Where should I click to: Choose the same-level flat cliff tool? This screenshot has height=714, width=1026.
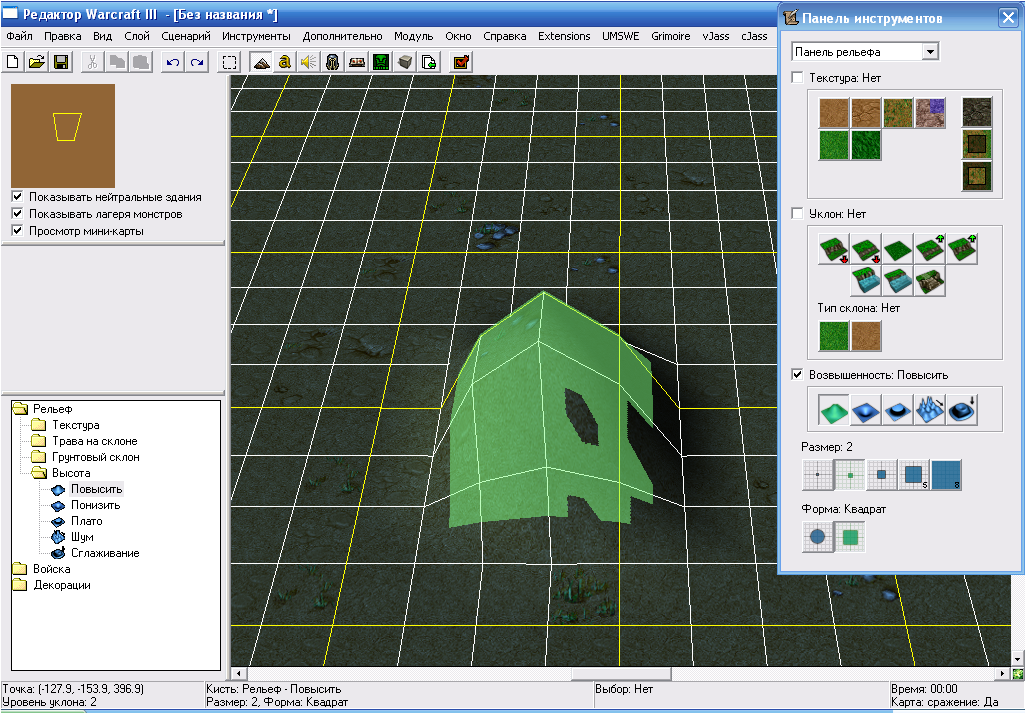(x=897, y=249)
